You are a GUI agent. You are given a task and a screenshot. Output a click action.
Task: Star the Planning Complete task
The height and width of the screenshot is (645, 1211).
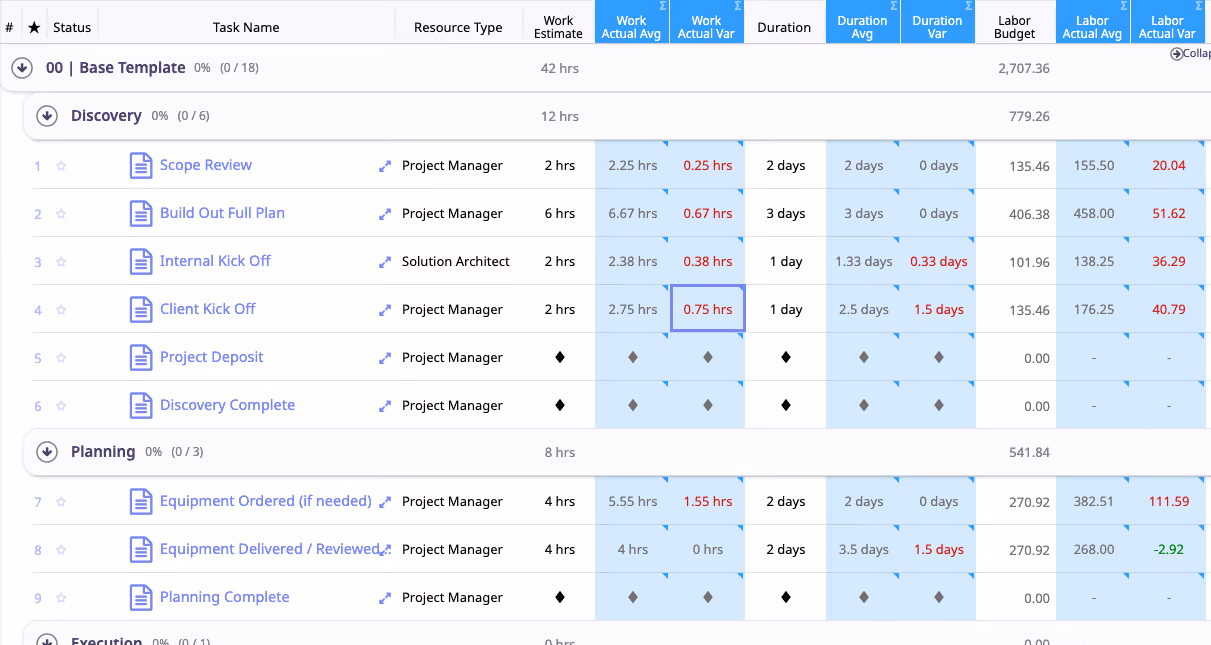coord(61,598)
